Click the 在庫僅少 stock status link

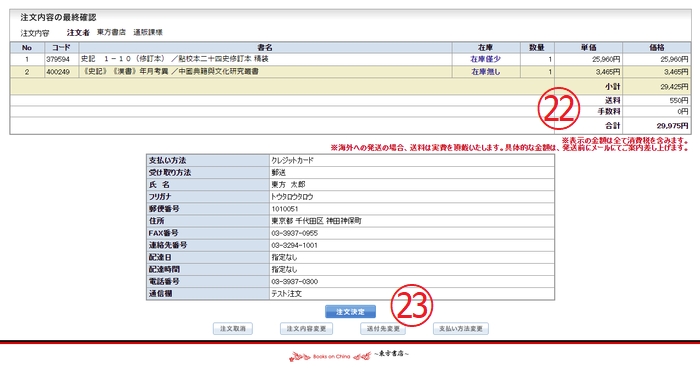[486, 59]
